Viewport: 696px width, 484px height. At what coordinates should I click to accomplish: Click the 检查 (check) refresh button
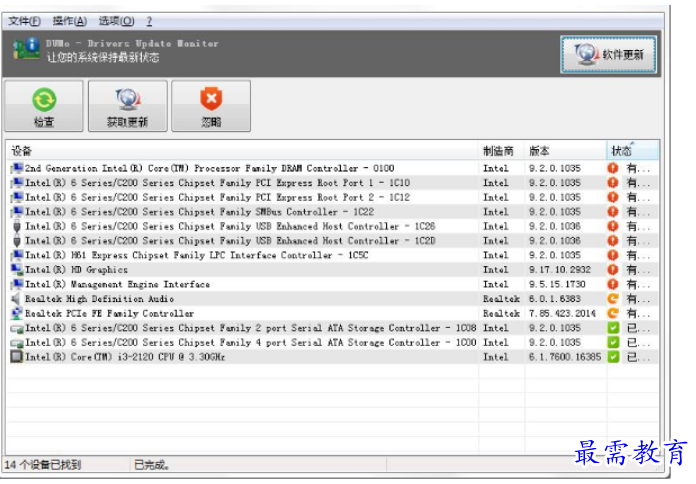pyautogui.click(x=44, y=106)
